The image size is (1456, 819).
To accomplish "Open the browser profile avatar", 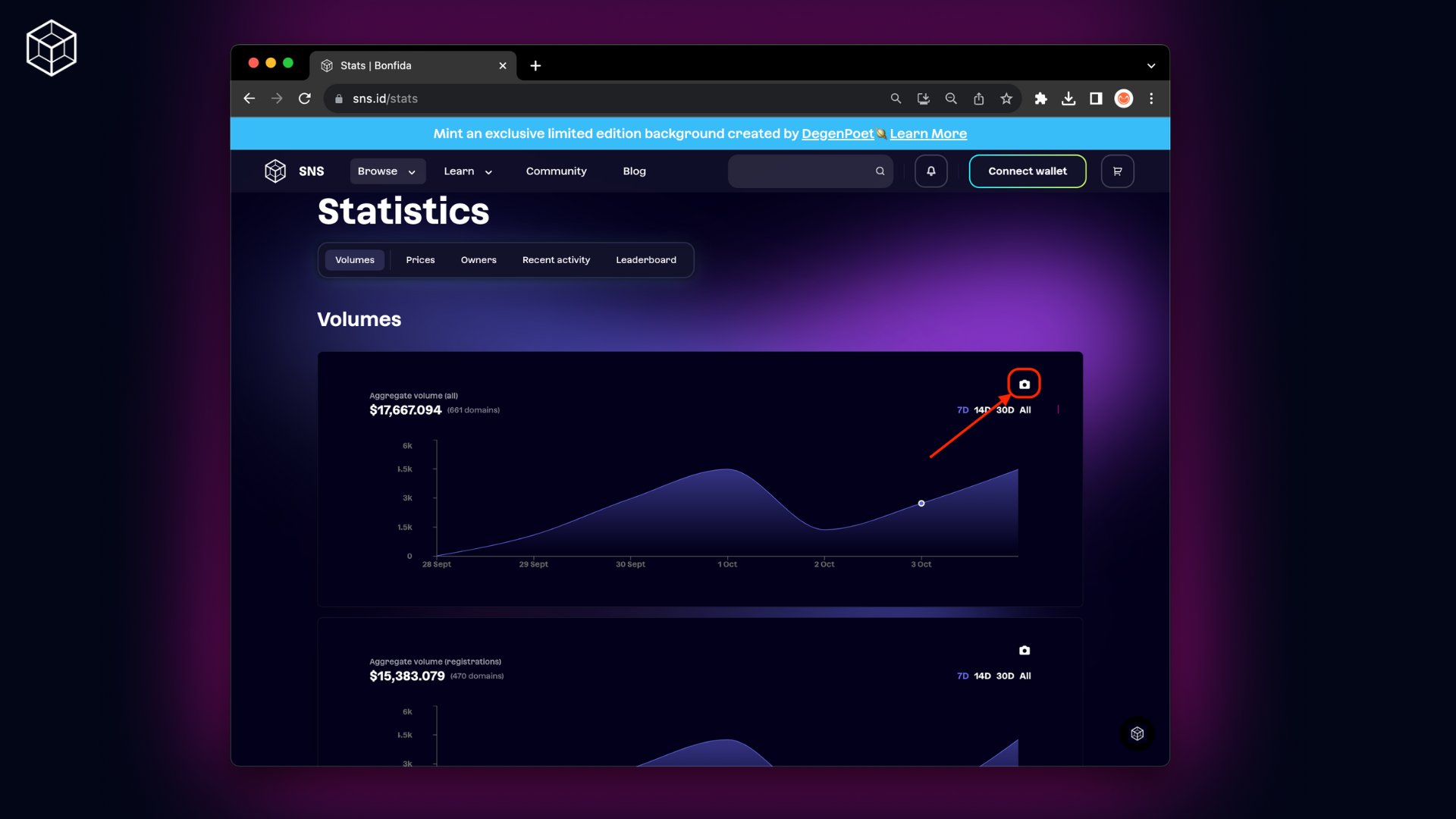I will (1124, 99).
